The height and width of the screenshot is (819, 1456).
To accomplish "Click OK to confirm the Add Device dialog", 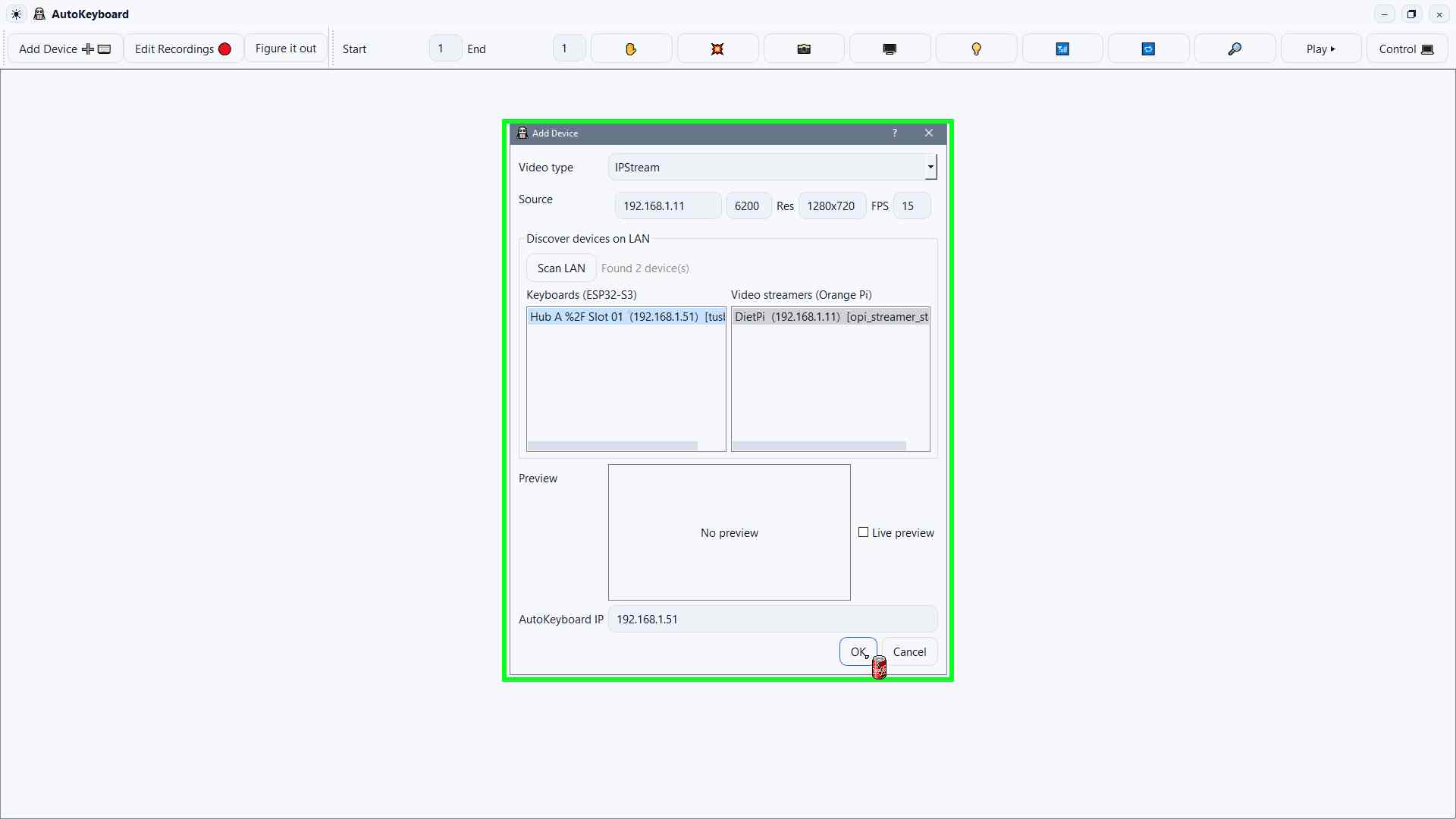I will click(858, 651).
